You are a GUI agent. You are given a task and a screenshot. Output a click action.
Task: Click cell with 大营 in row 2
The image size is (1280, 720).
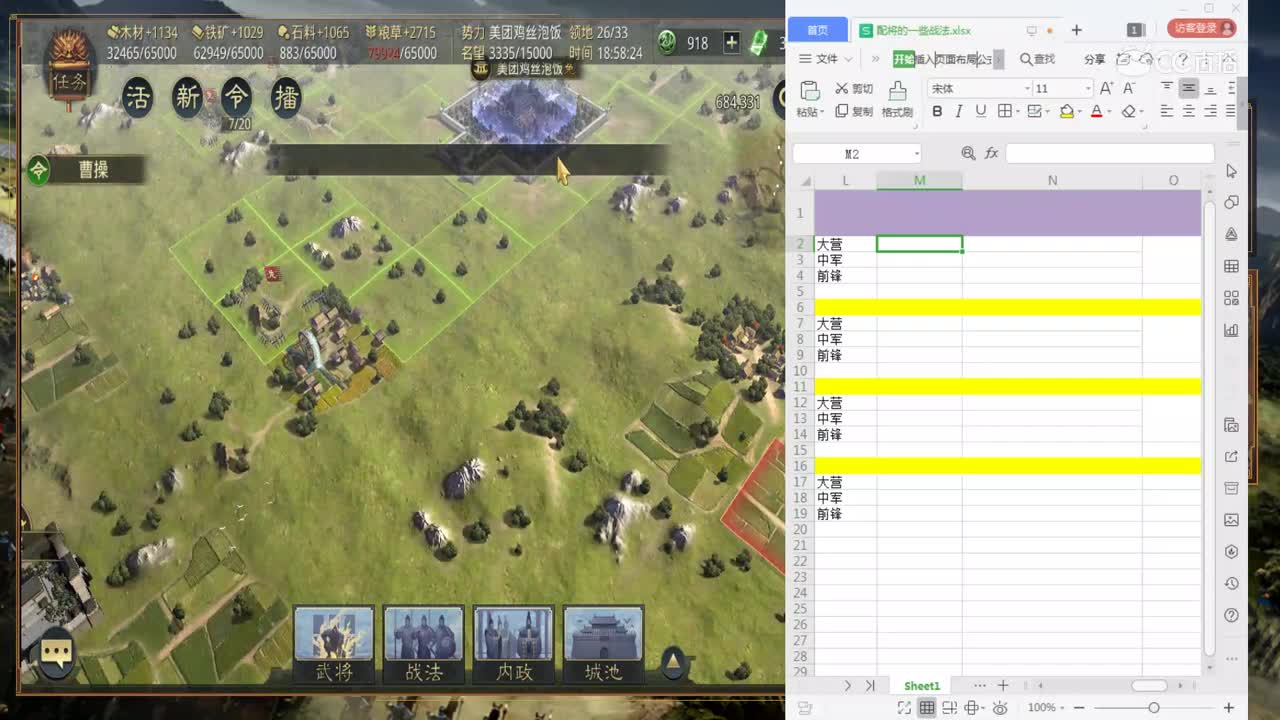pyautogui.click(x=845, y=244)
